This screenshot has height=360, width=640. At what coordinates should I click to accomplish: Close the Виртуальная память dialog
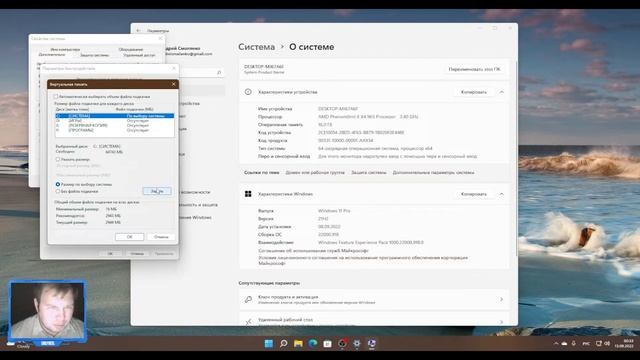click(173, 84)
